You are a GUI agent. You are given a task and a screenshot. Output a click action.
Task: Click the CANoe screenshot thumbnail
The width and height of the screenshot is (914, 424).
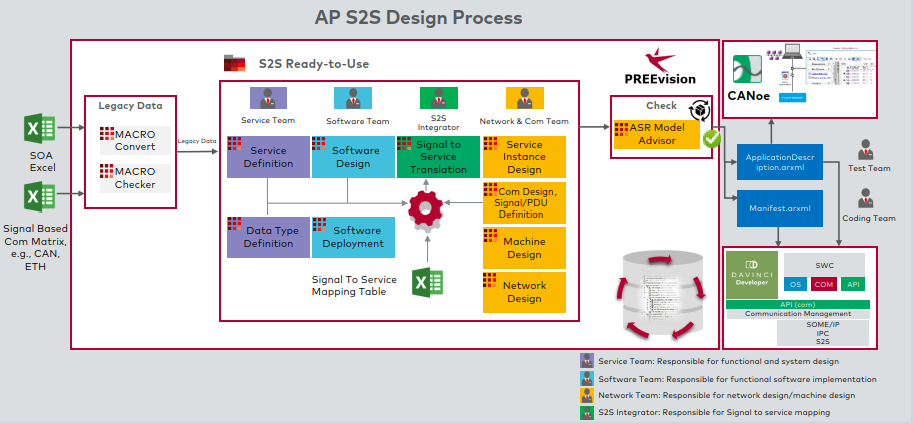click(820, 75)
